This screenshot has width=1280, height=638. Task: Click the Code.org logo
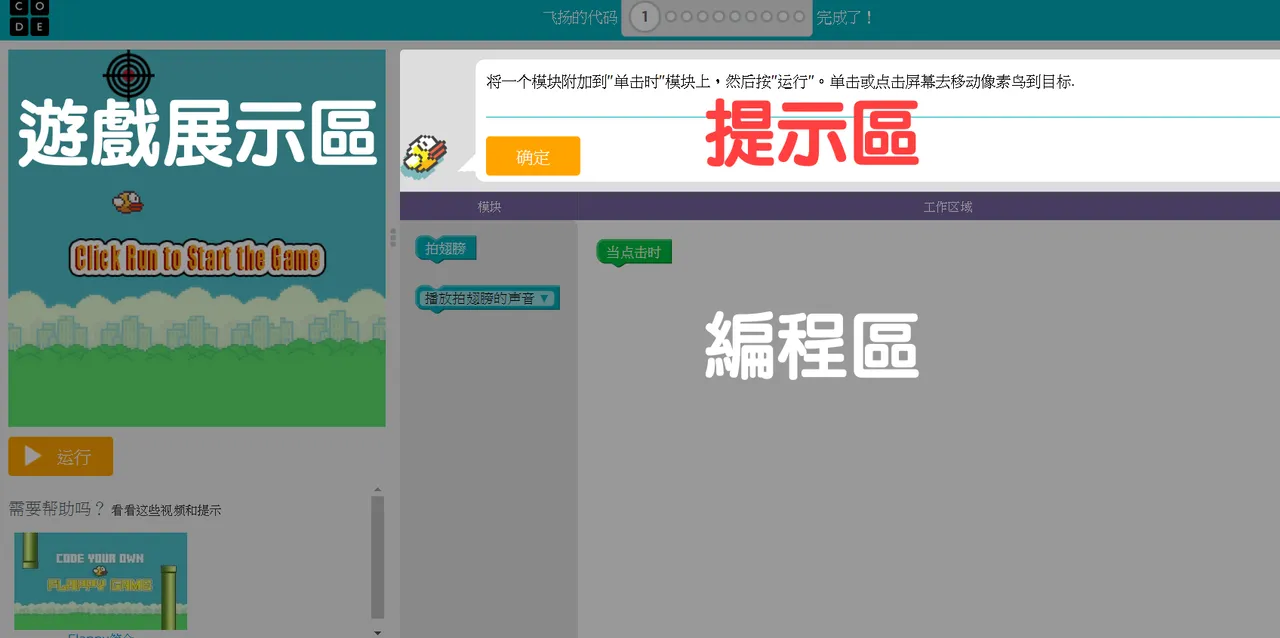(29, 18)
